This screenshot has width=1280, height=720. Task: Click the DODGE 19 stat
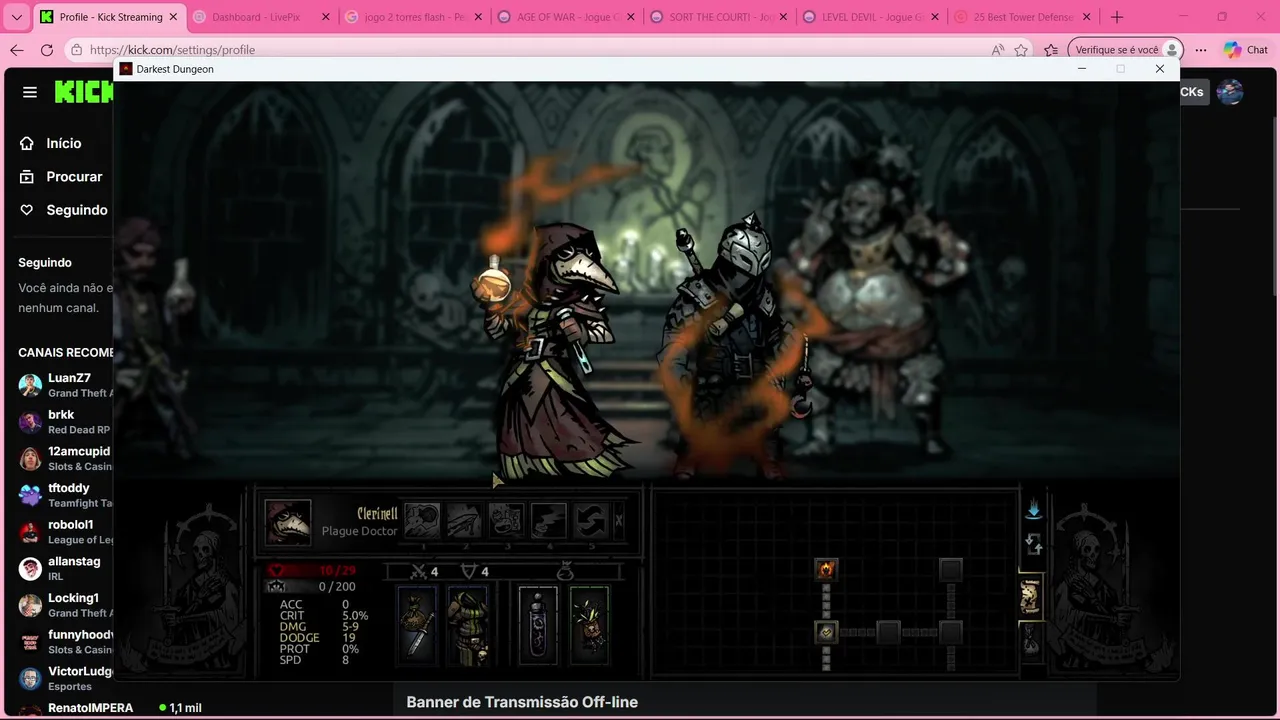coord(317,638)
